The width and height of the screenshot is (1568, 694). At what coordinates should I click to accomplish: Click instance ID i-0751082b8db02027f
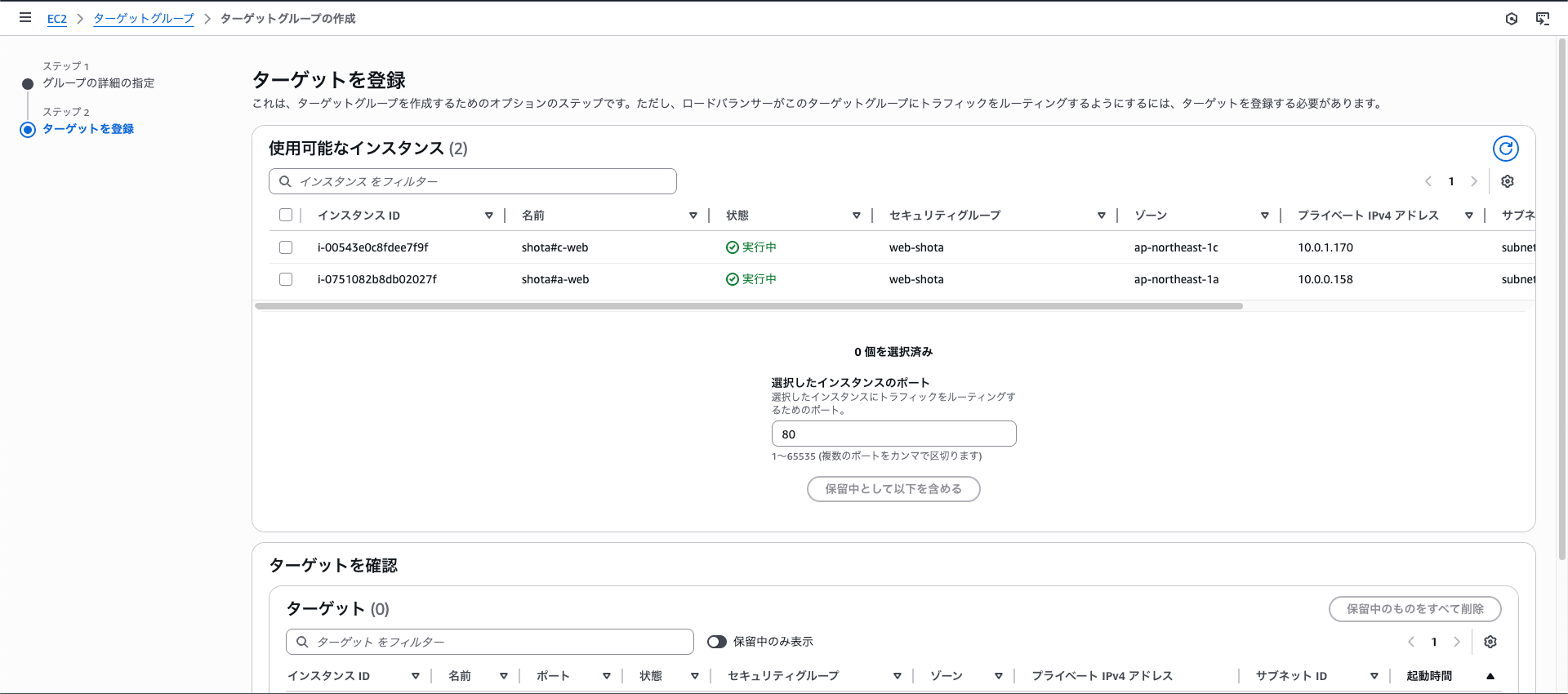point(376,279)
